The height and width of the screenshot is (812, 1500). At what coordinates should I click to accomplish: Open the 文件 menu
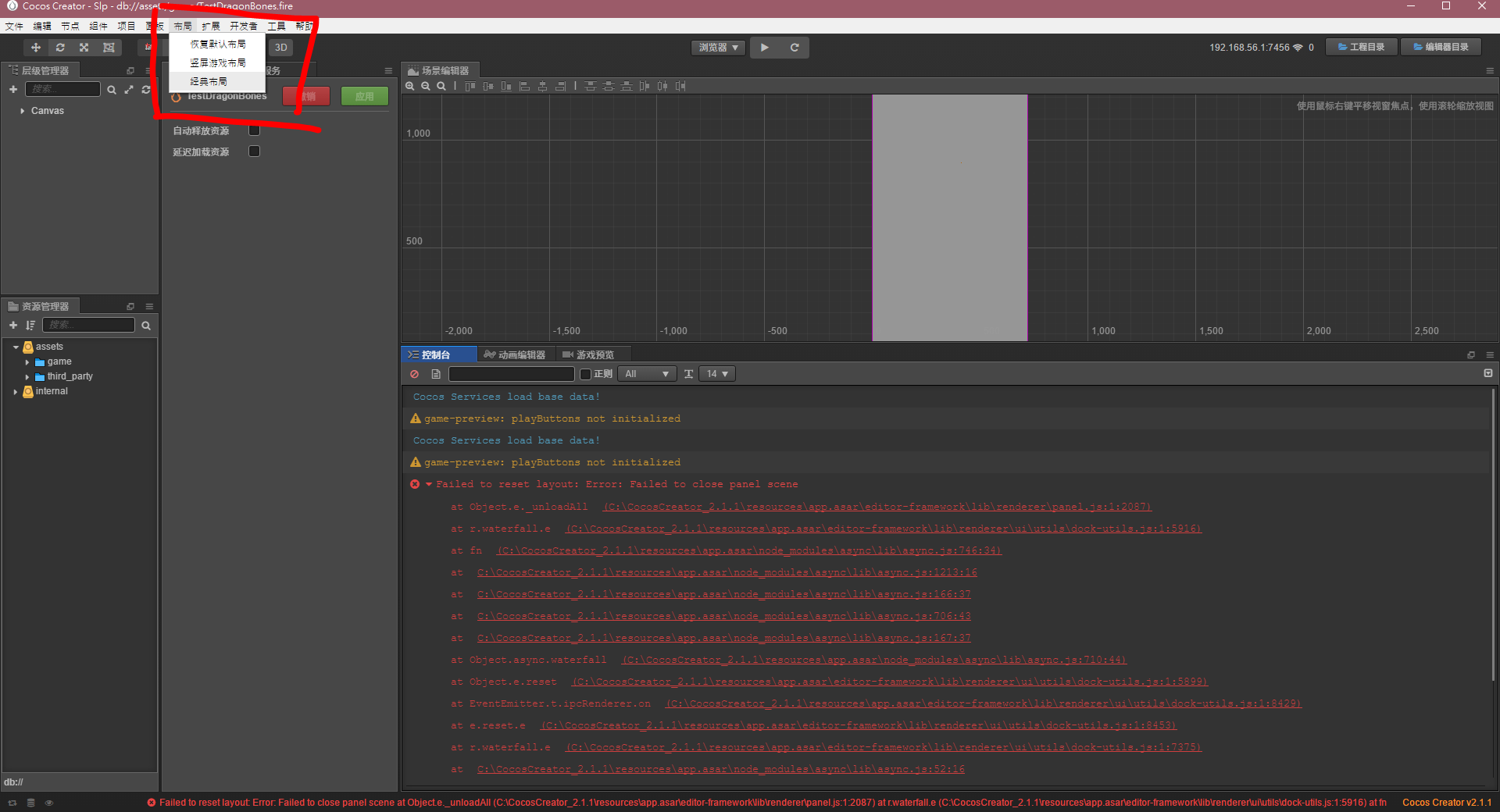coord(14,26)
